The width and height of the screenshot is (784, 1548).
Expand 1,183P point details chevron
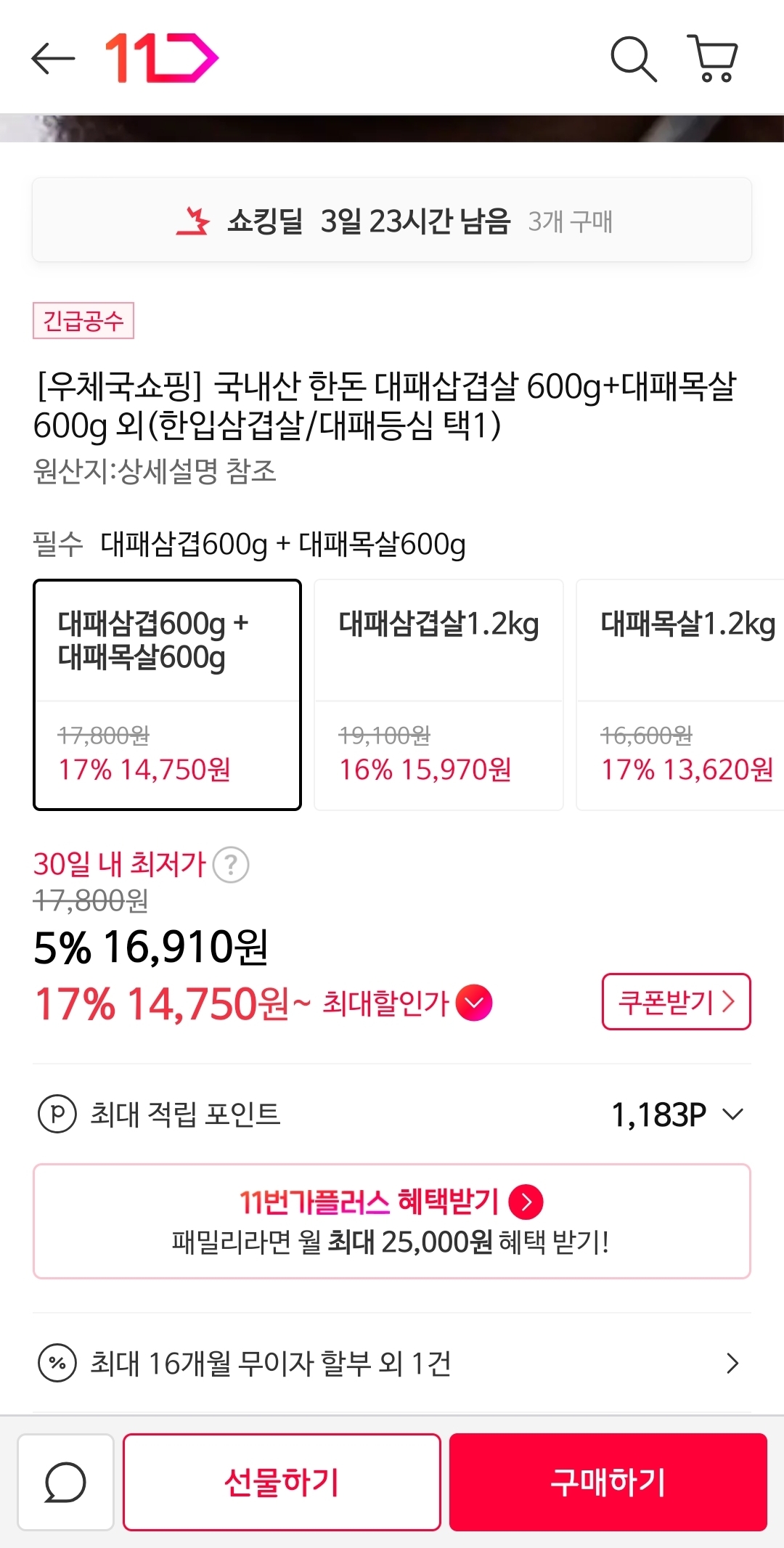(x=733, y=1114)
